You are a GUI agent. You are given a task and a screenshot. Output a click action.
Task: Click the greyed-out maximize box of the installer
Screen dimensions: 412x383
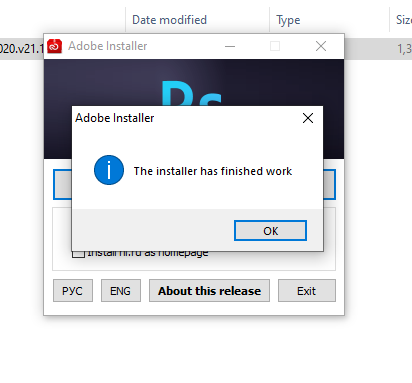275,46
